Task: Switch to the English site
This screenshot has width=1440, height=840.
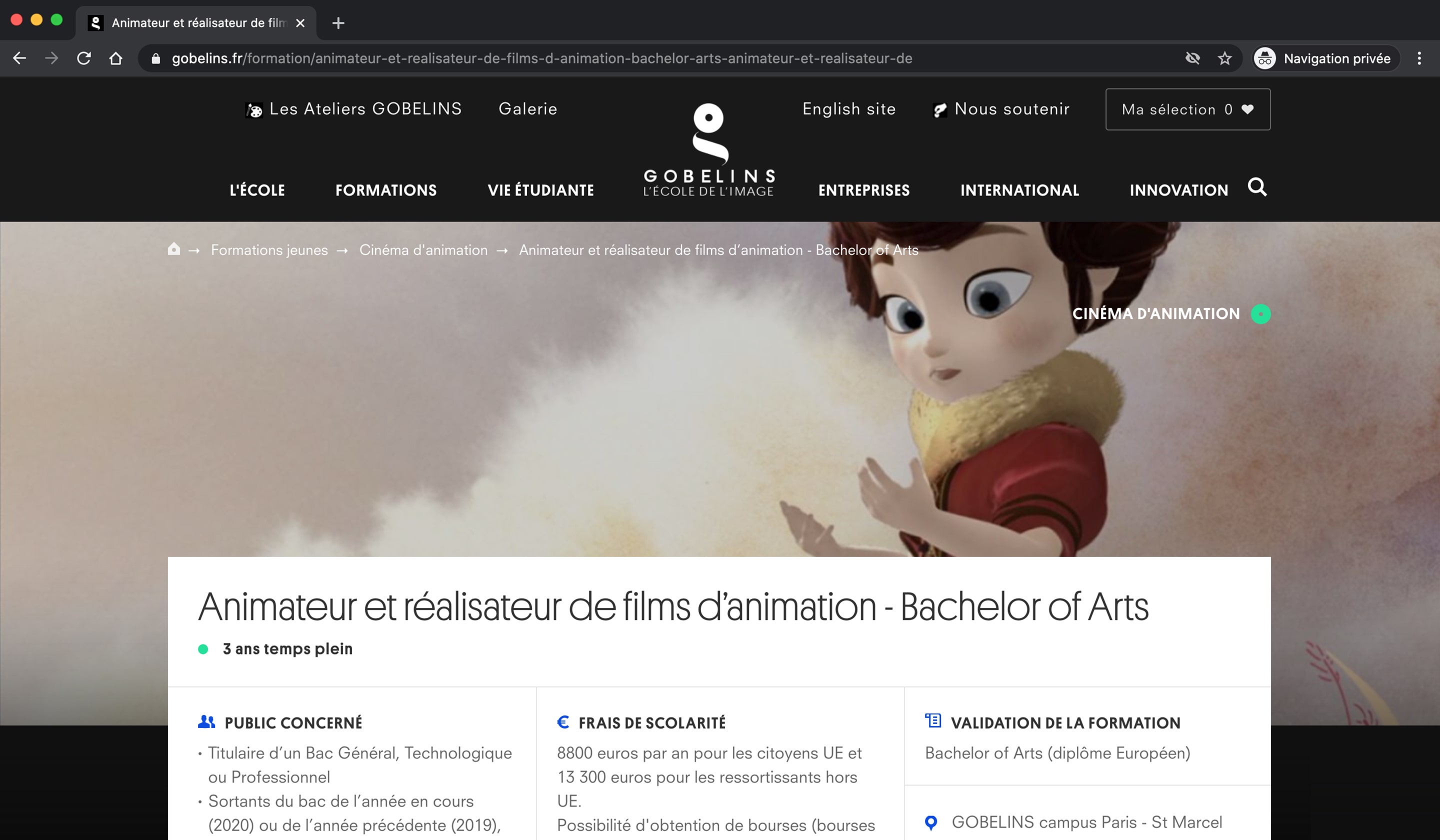Action: pyautogui.click(x=849, y=109)
